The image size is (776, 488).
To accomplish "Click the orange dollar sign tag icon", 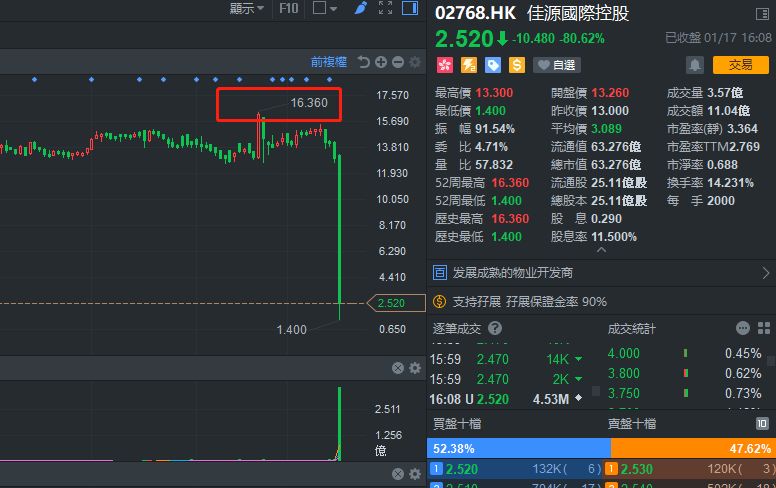I will coord(516,65).
